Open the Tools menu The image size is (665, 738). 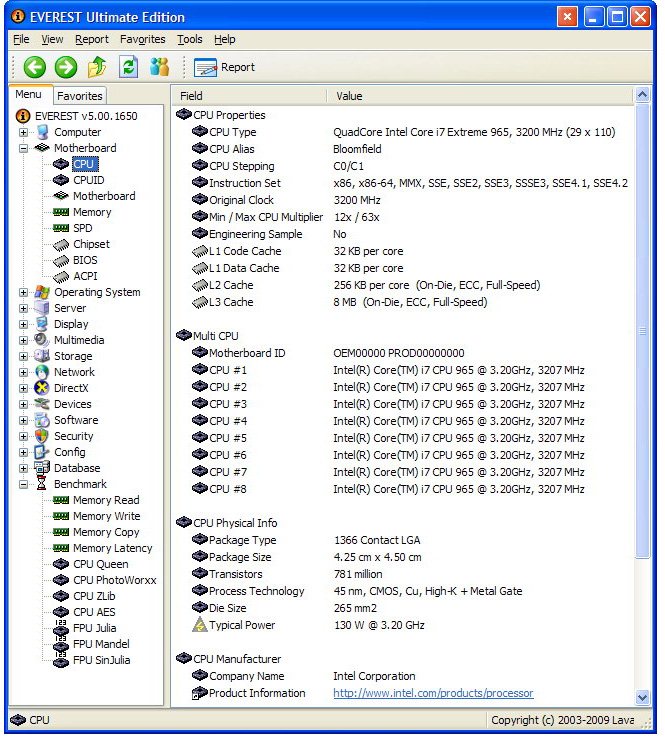[190, 40]
